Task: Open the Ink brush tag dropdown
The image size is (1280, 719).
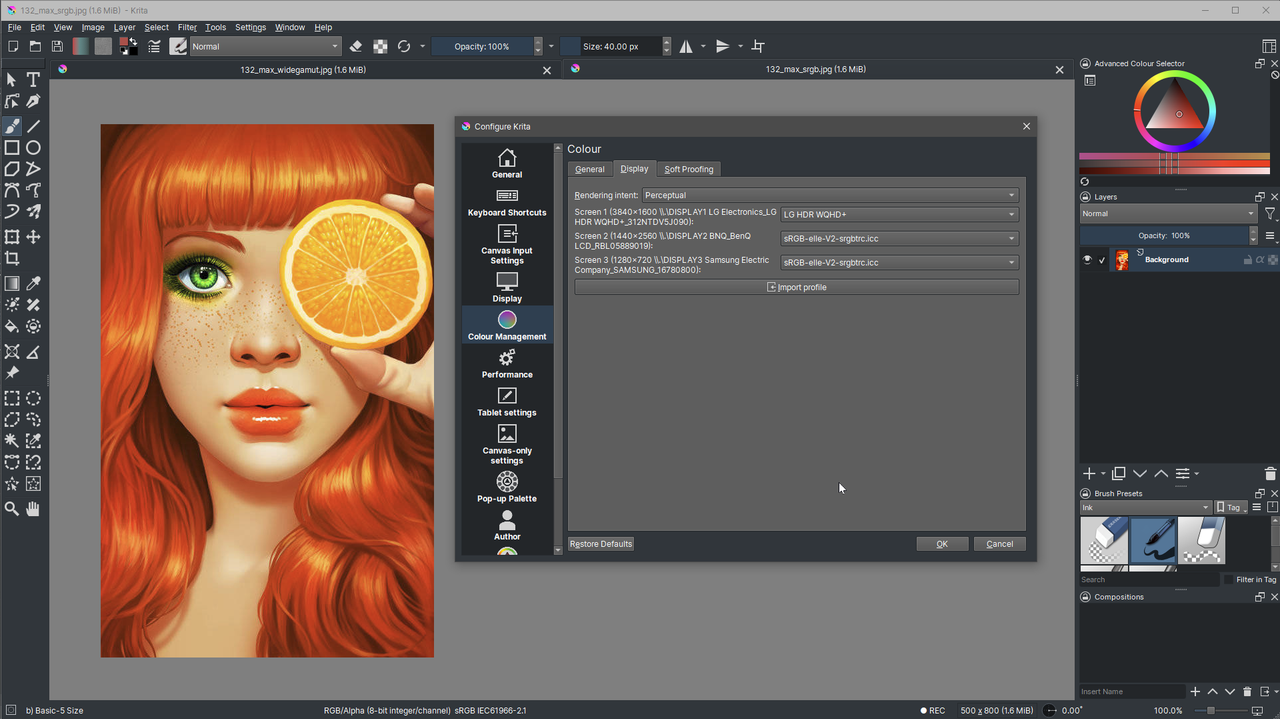Action: click(1146, 507)
